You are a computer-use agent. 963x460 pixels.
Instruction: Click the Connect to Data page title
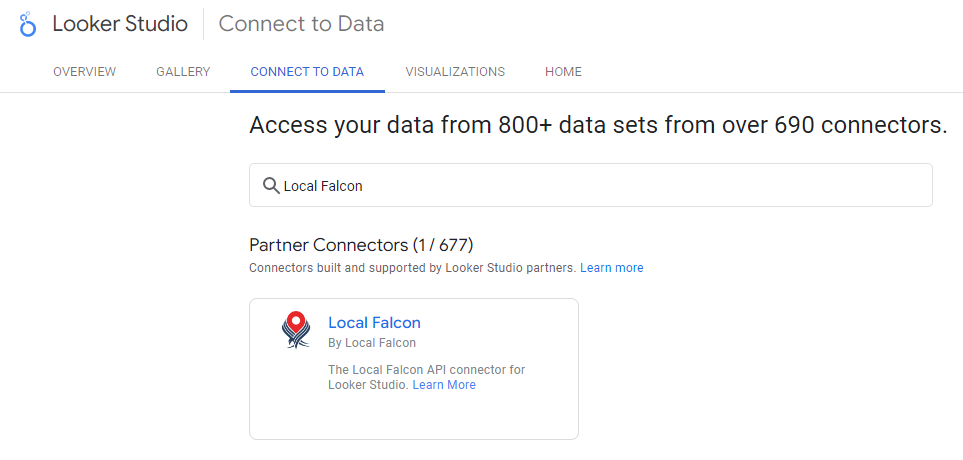302,24
